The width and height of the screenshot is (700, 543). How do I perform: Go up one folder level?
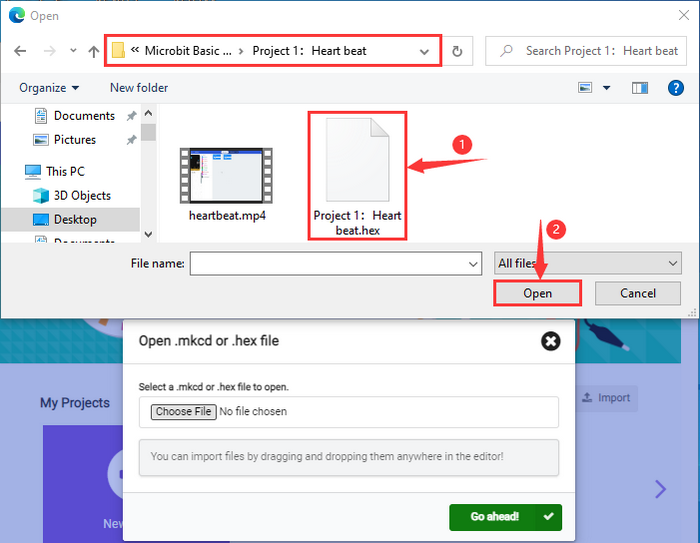click(93, 51)
